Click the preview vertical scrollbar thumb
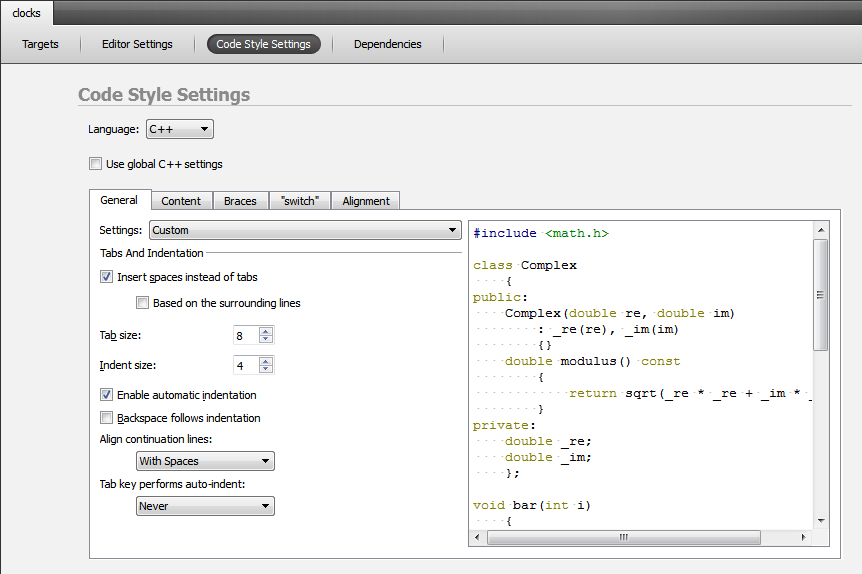Viewport: 862px width, 574px height. coord(821,295)
